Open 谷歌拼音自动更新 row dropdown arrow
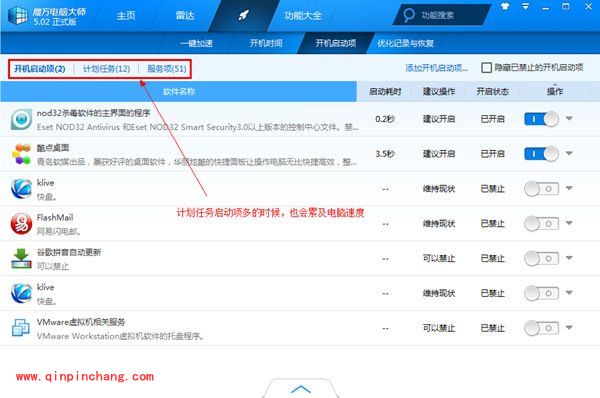This screenshot has width=600, height=398. 569,258
